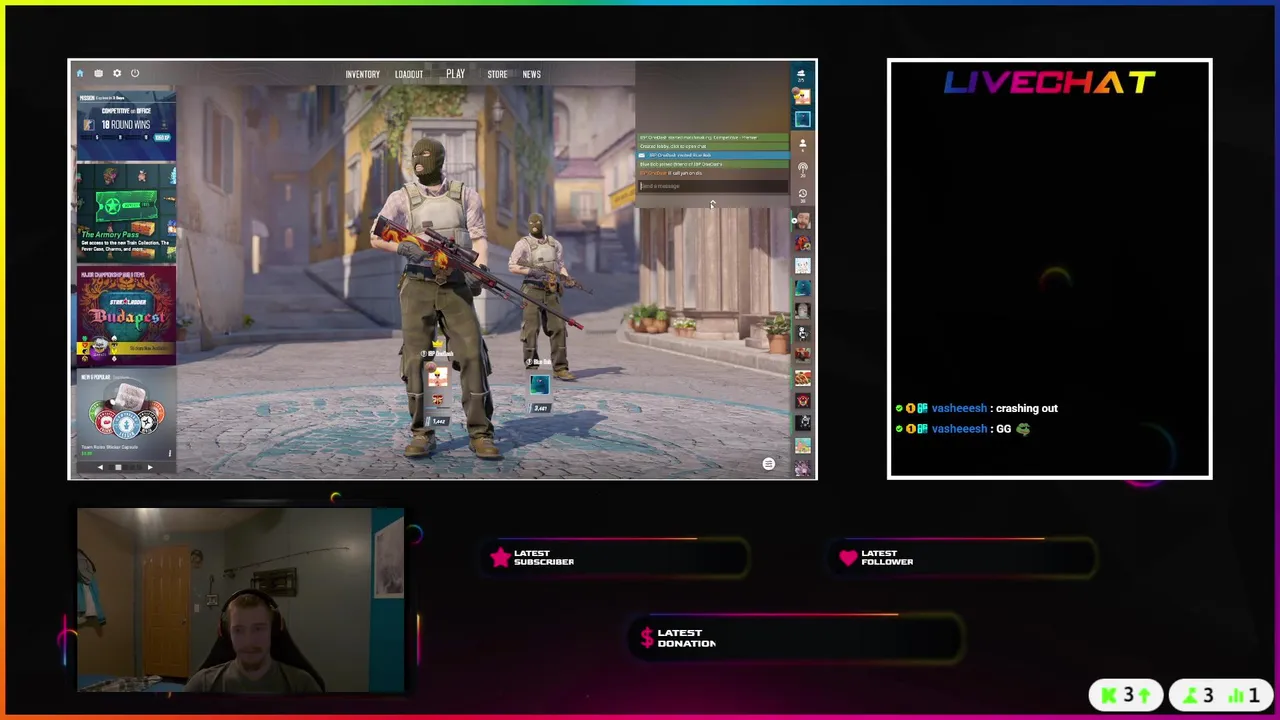Go to the CS2 home screen icon
Image resolution: width=1280 pixels, height=720 pixels.
[x=80, y=73]
